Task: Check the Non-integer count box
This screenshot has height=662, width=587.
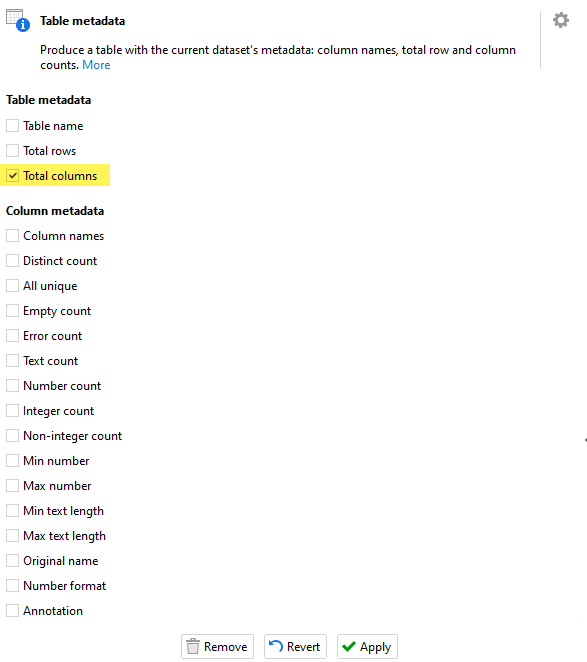Action: click(12, 435)
